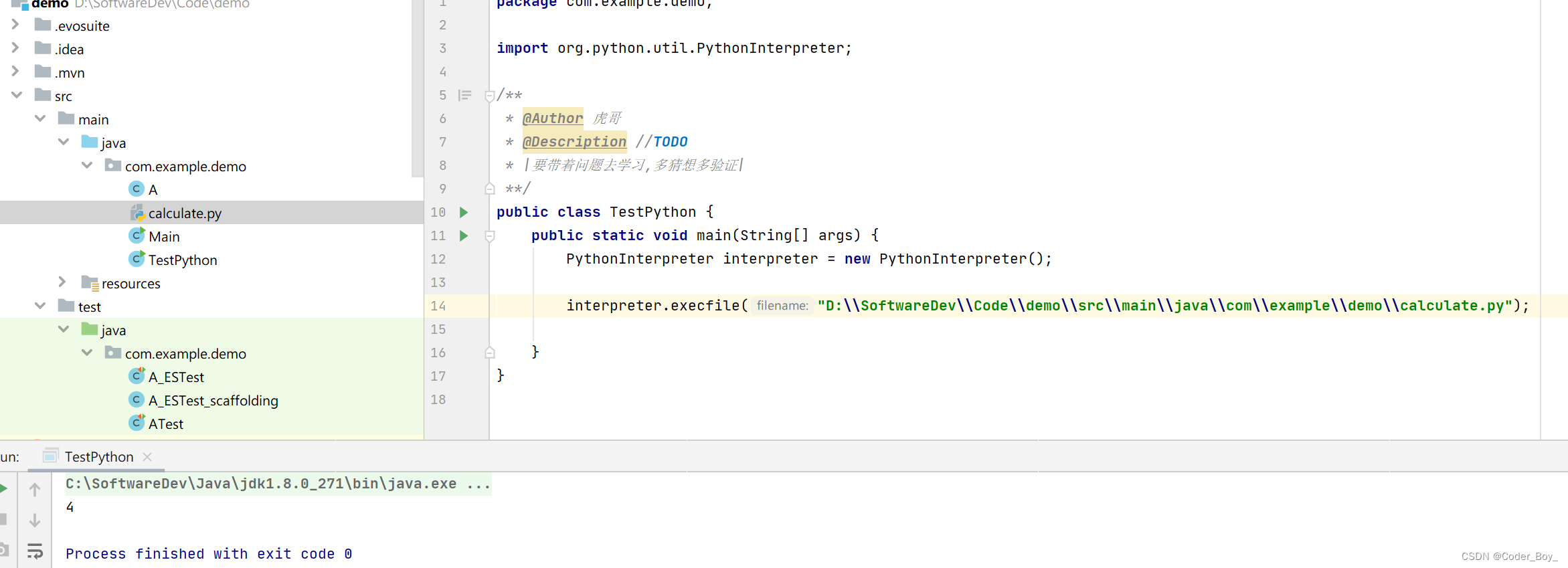Click the java.exe command line in console
1568x568 pixels.
[x=278, y=484]
